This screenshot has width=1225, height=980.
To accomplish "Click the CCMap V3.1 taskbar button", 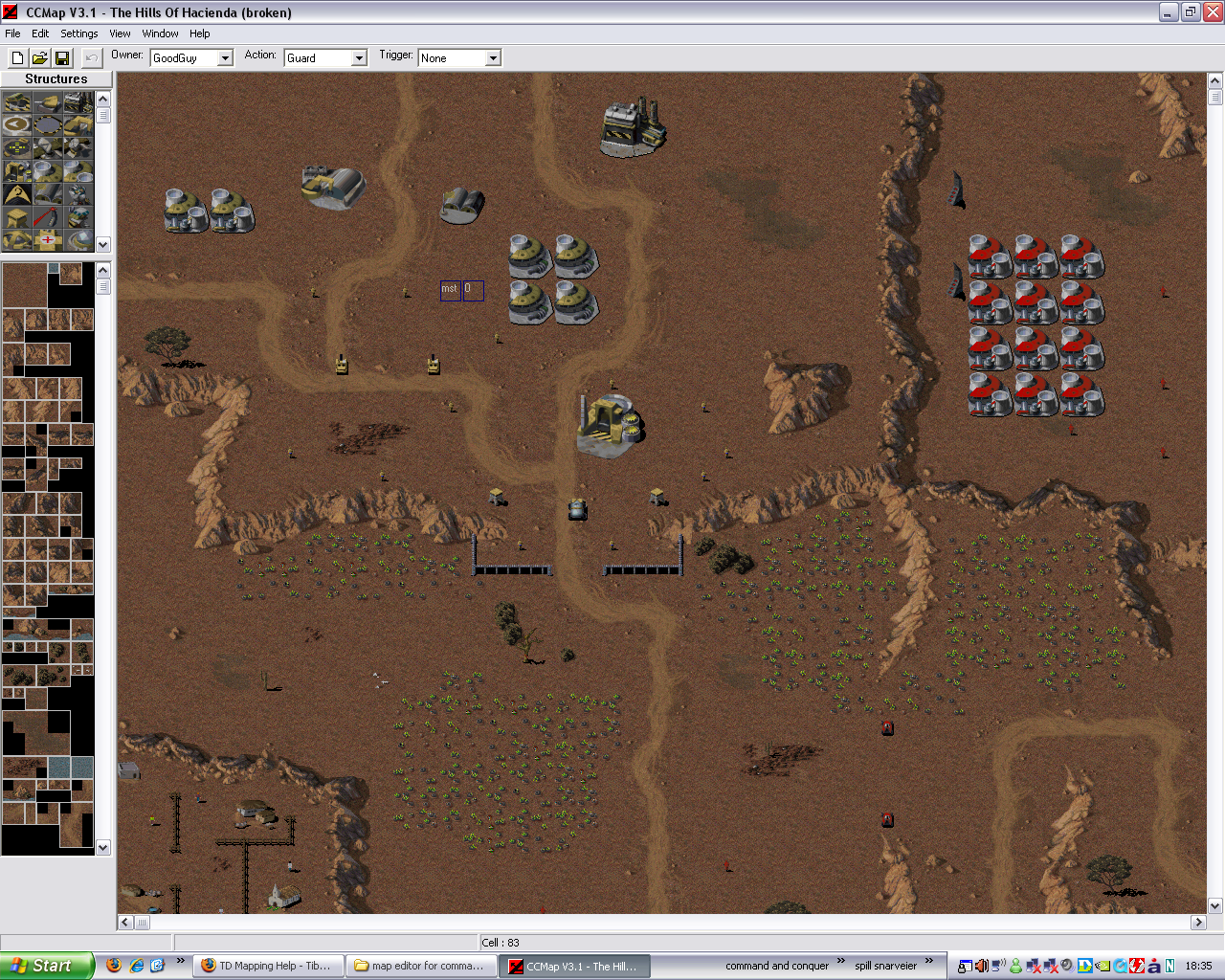I will tap(574, 966).
